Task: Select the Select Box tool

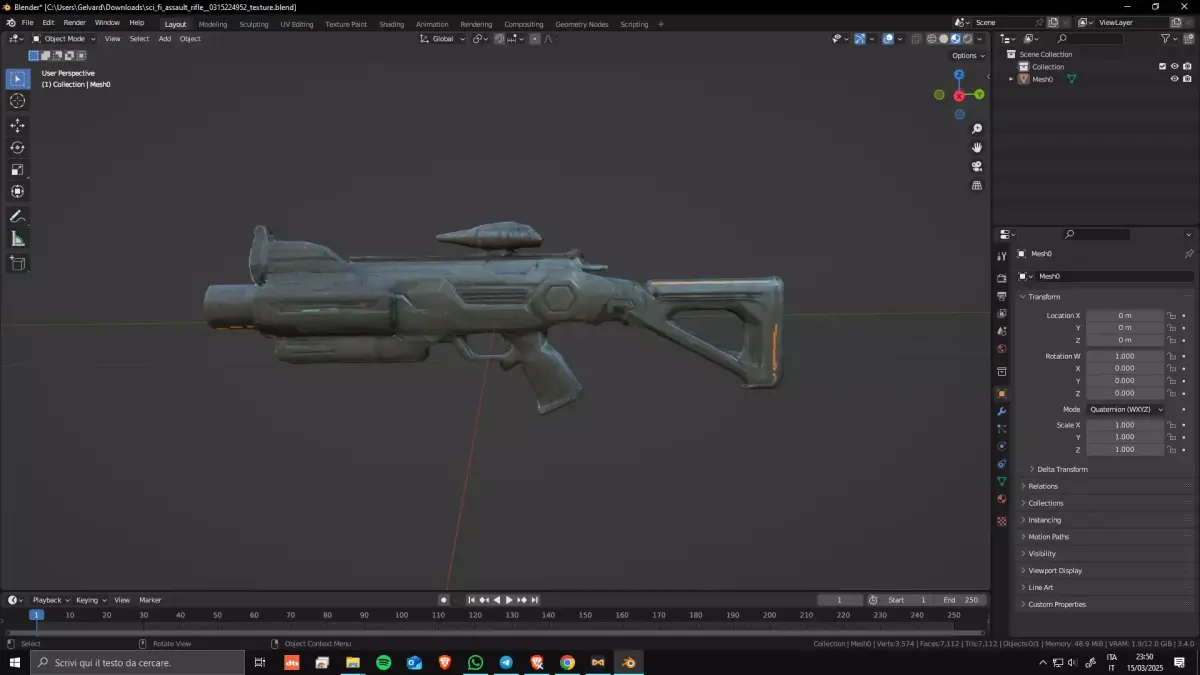Action: (17, 79)
